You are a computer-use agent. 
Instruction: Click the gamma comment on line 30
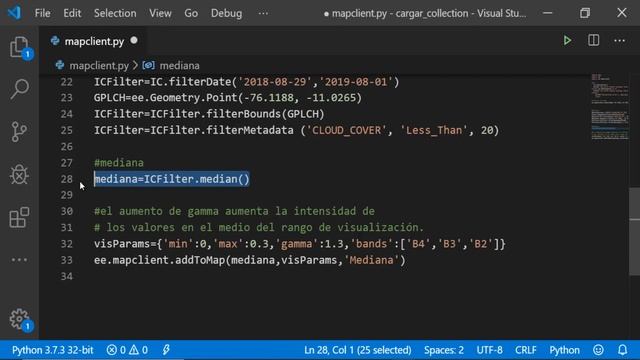[234, 211]
